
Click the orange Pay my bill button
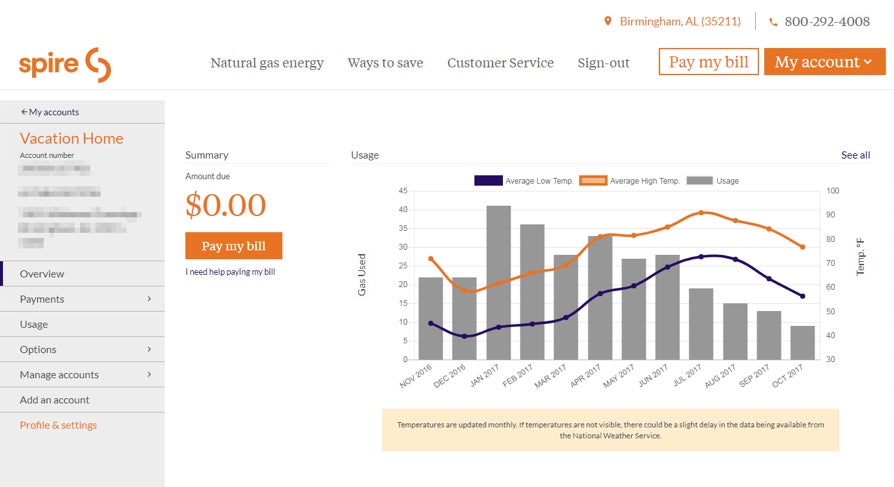point(233,246)
